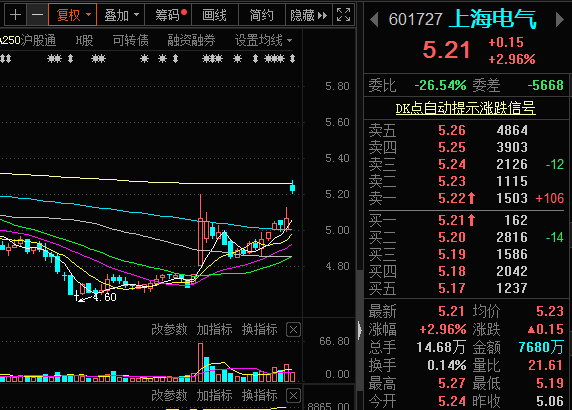Click the 卖一 price 5.22
The height and width of the screenshot is (410, 572).
click(452, 198)
